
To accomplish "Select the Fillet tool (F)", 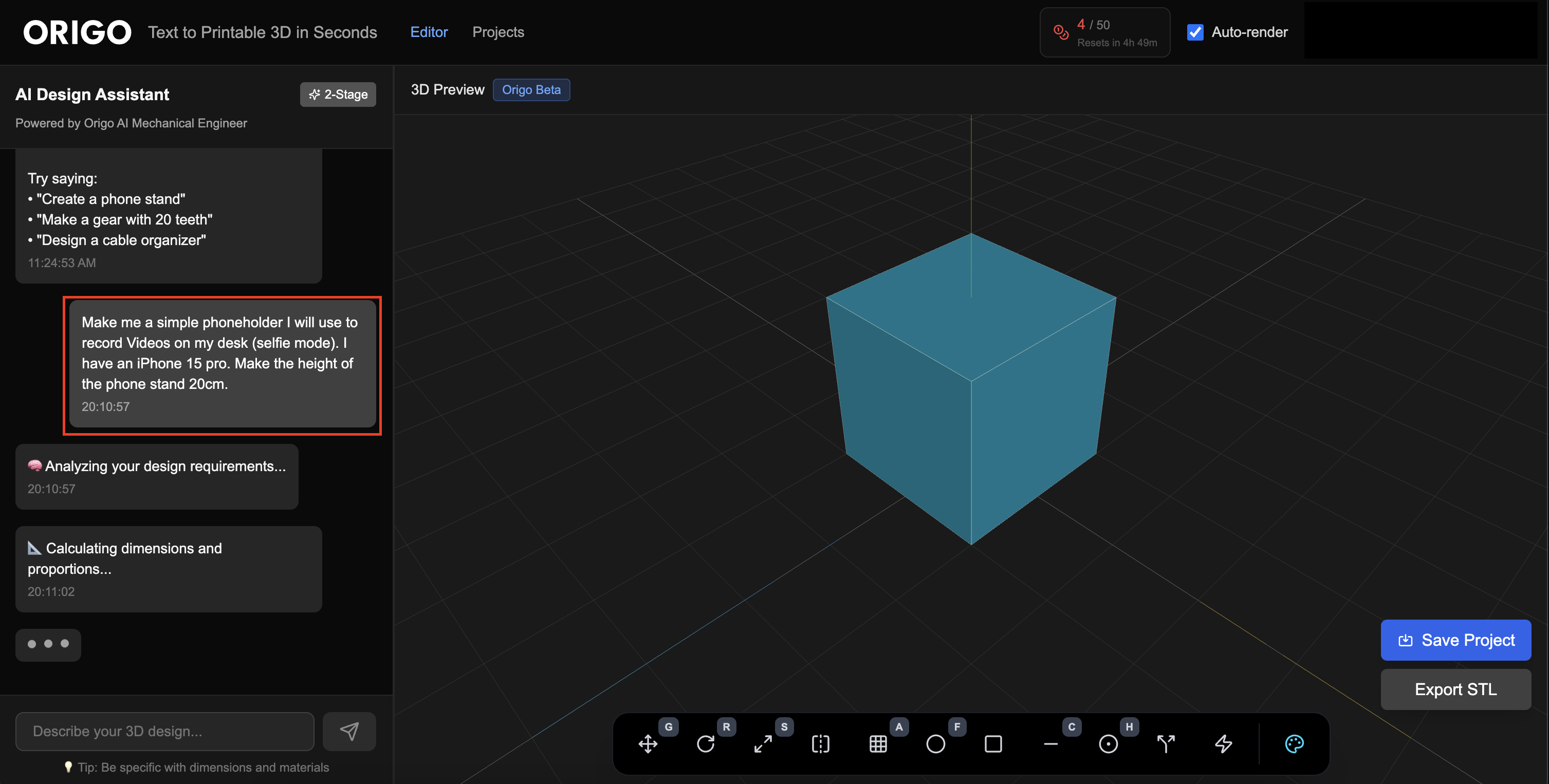I will pos(936,744).
